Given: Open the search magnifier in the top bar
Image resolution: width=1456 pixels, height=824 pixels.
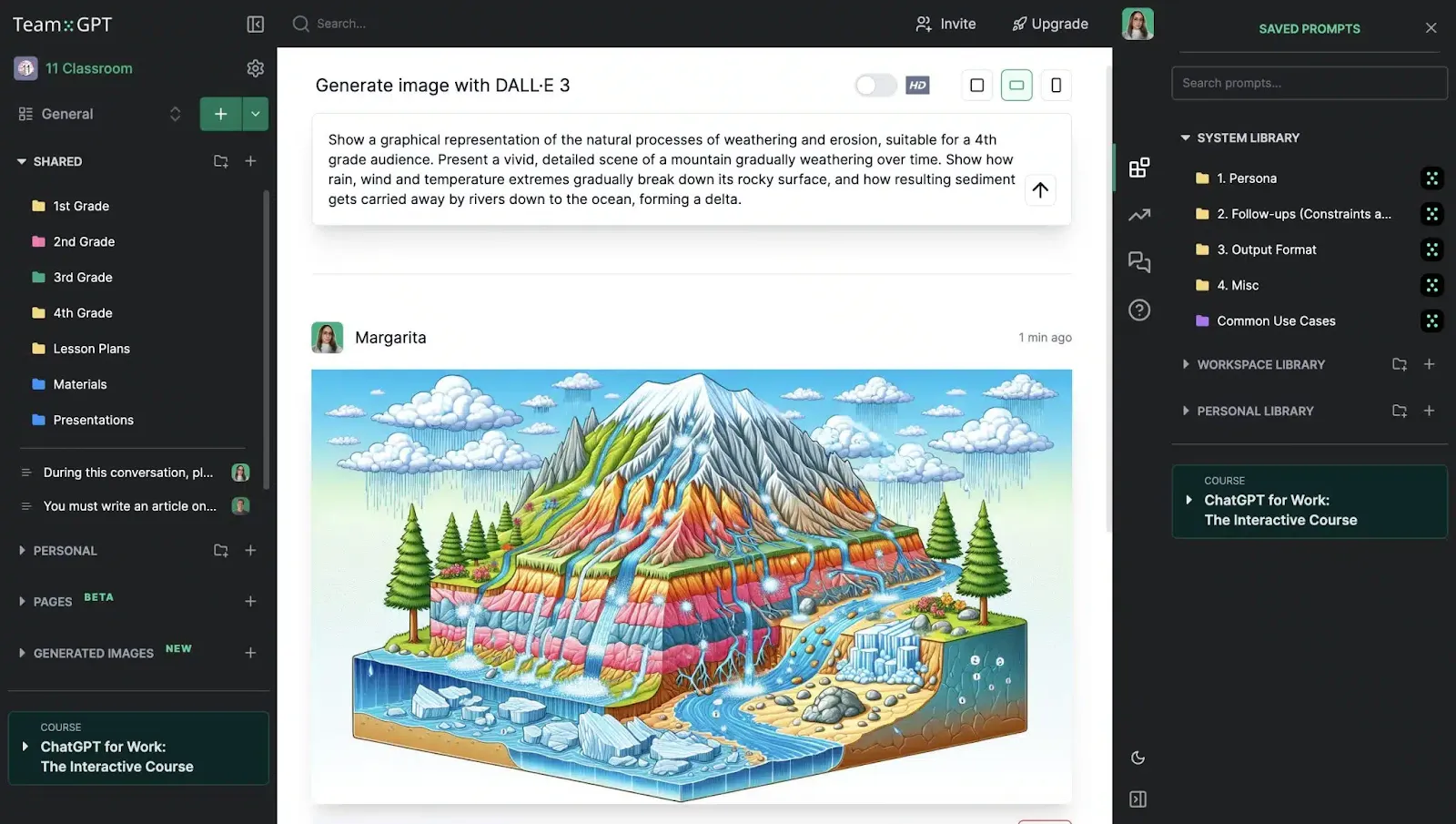Looking at the screenshot, I should click(300, 24).
